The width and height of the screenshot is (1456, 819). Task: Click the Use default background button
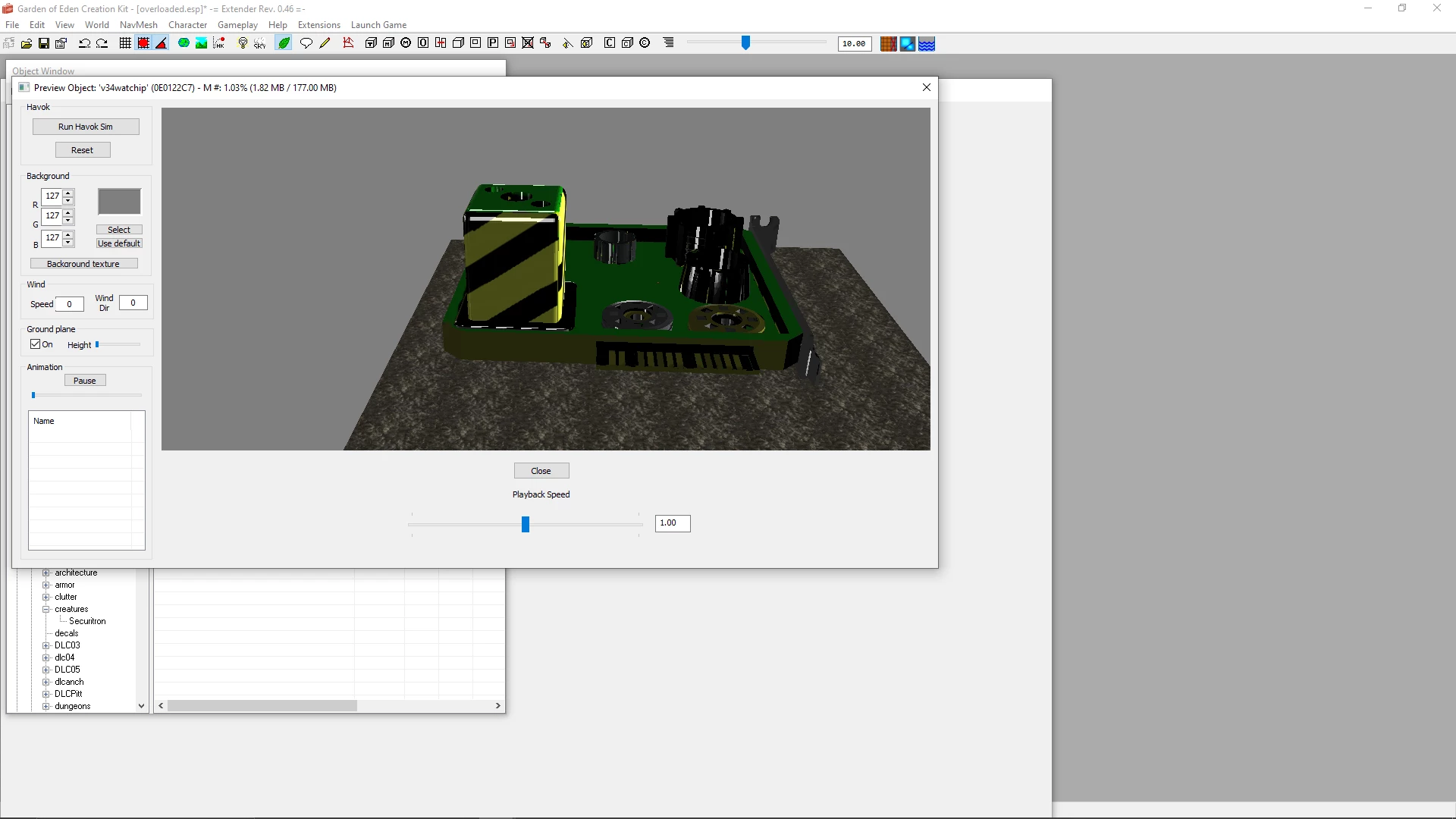119,243
